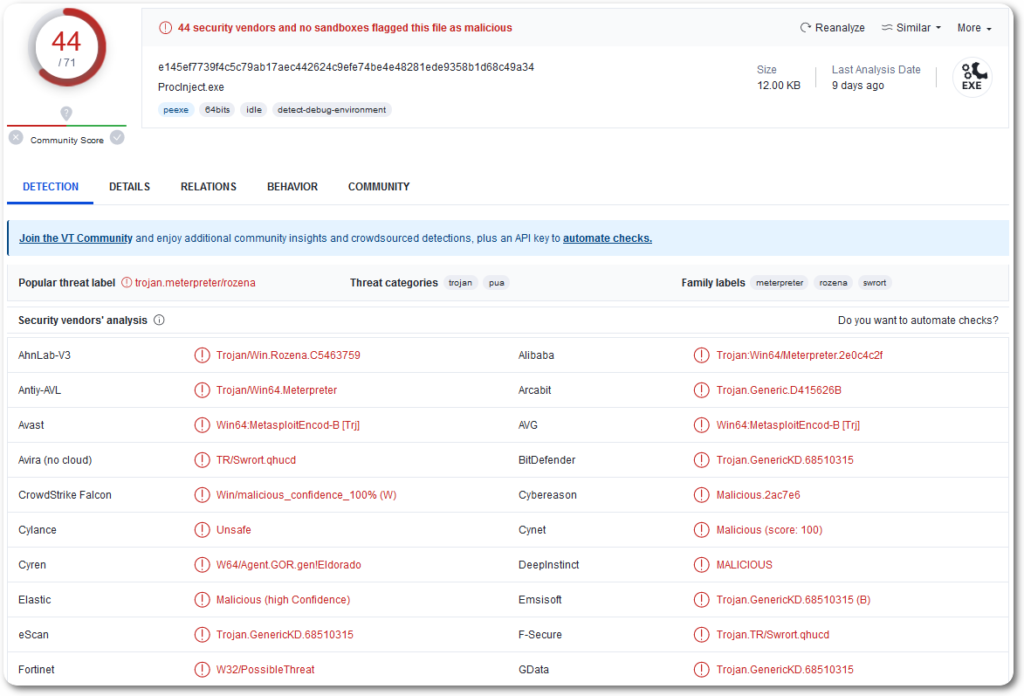Switch to the Behavior tab
The image size is (1024, 696).
(x=292, y=187)
